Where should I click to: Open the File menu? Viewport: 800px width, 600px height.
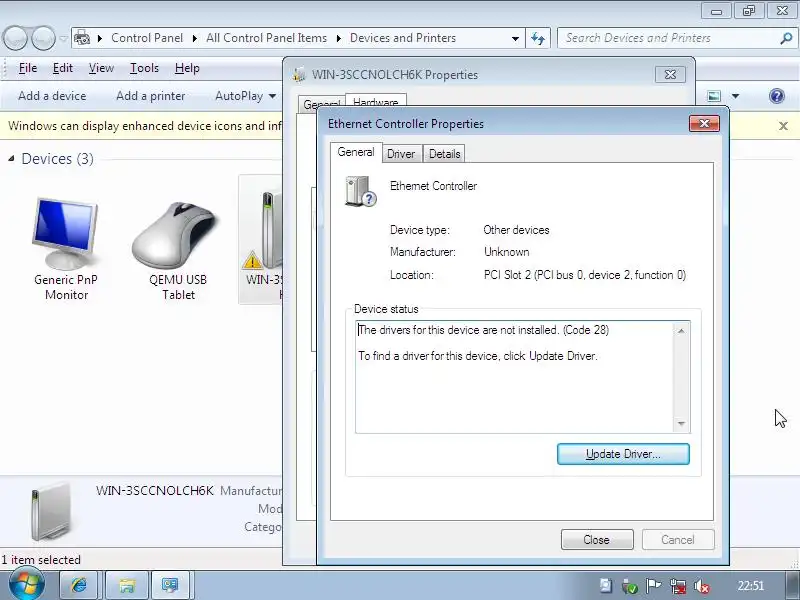(28, 68)
